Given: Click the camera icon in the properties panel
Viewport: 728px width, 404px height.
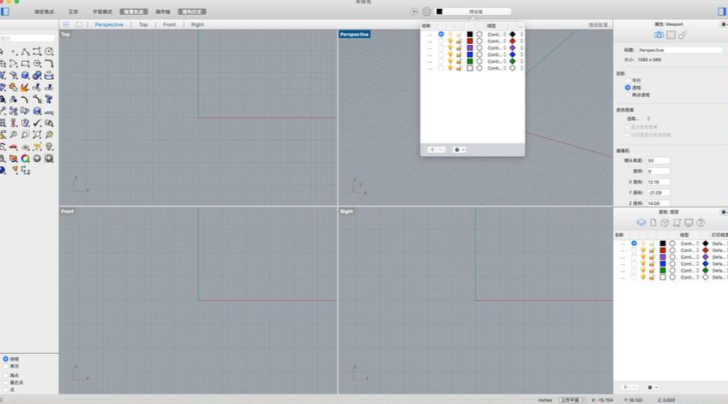Looking at the screenshot, I should [x=658, y=35].
